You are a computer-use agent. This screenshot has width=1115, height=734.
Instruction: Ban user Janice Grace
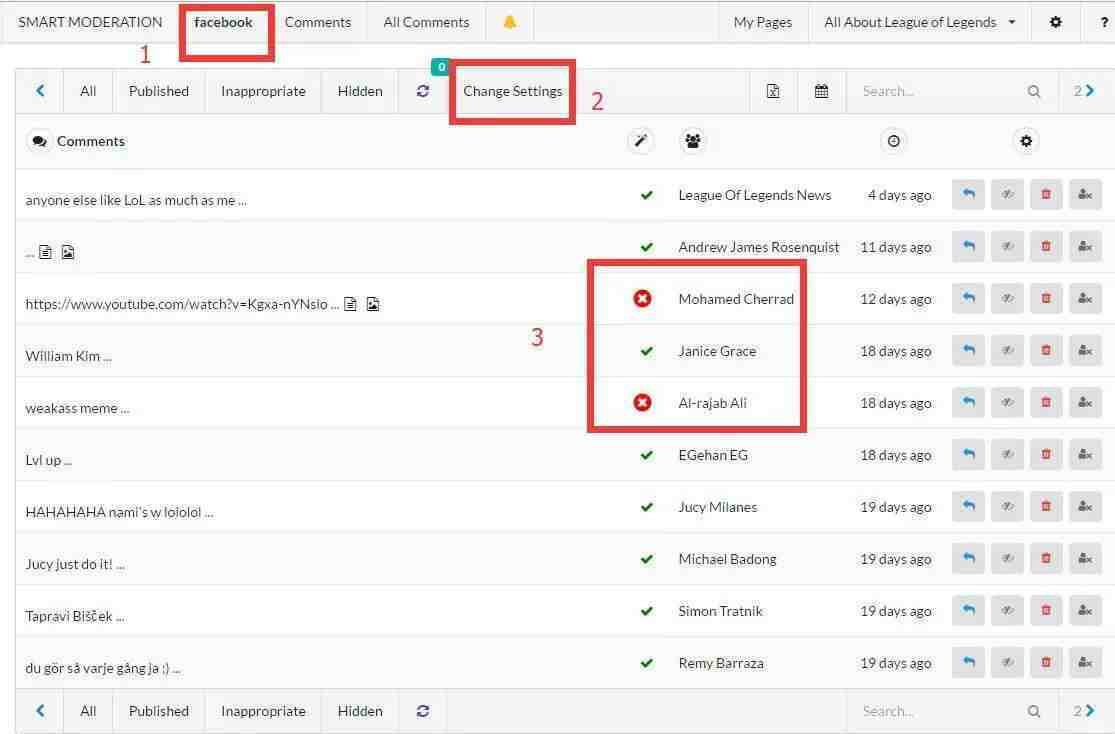coord(1085,351)
